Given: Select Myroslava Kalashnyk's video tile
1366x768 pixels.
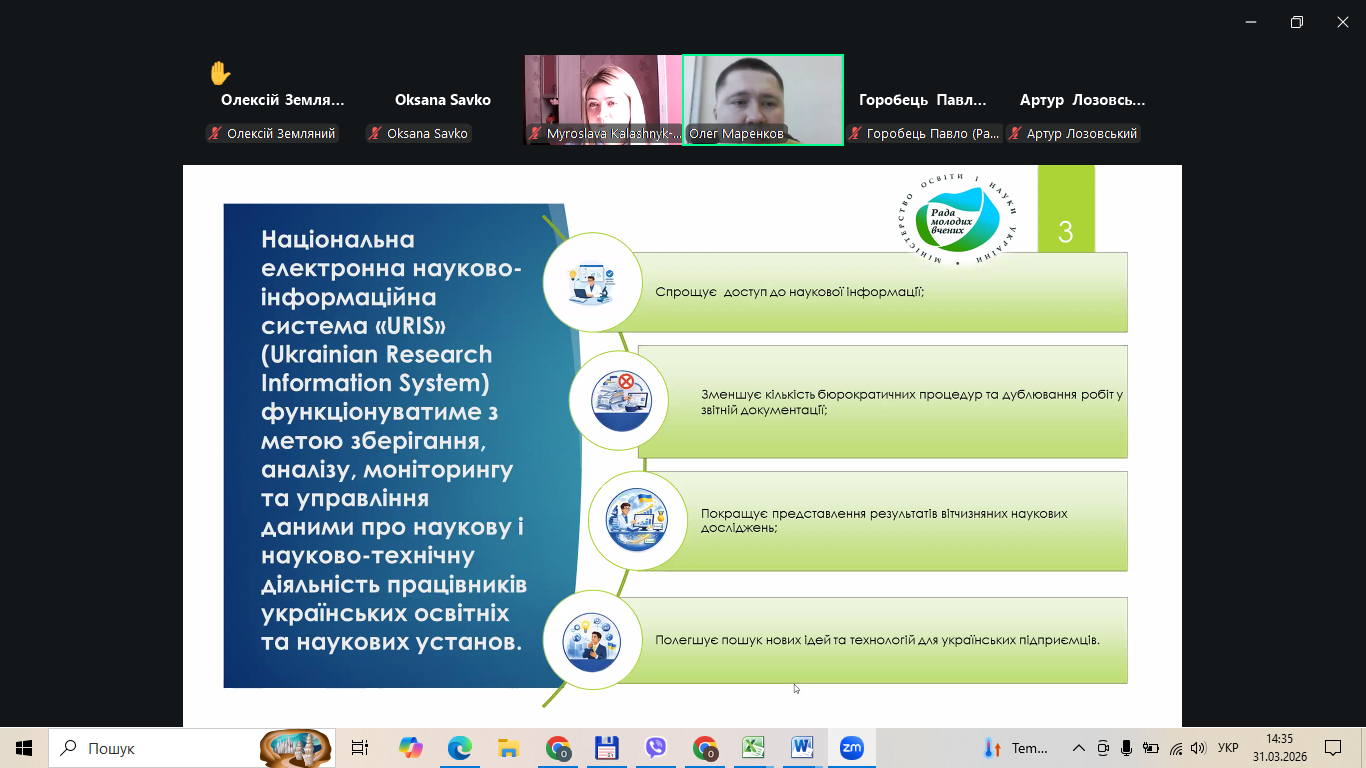Looking at the screenshot, I should 603,100.
